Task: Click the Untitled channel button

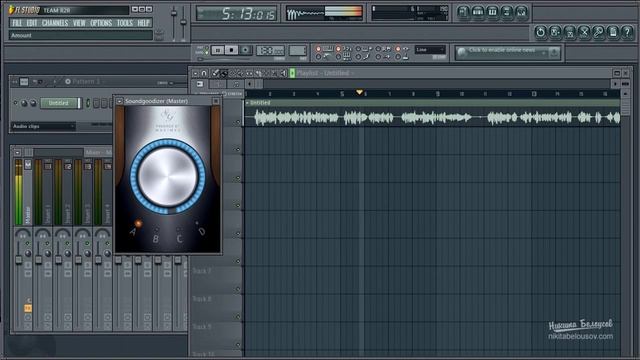Action: pyautogui.click(x=60, y=103)
